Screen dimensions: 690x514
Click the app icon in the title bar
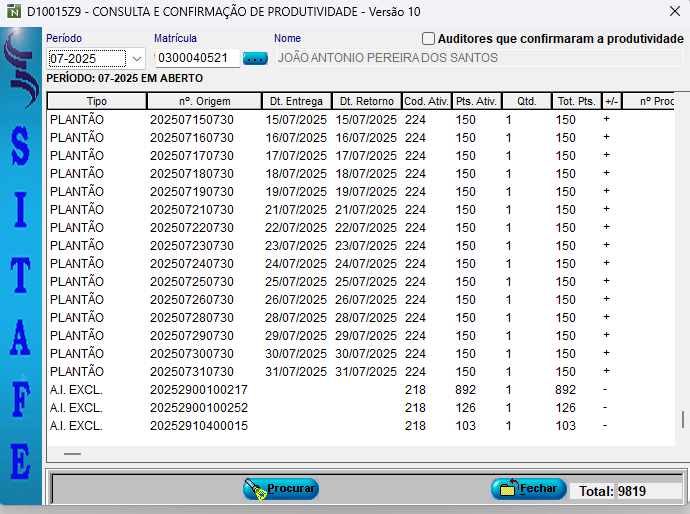(13, 11)
